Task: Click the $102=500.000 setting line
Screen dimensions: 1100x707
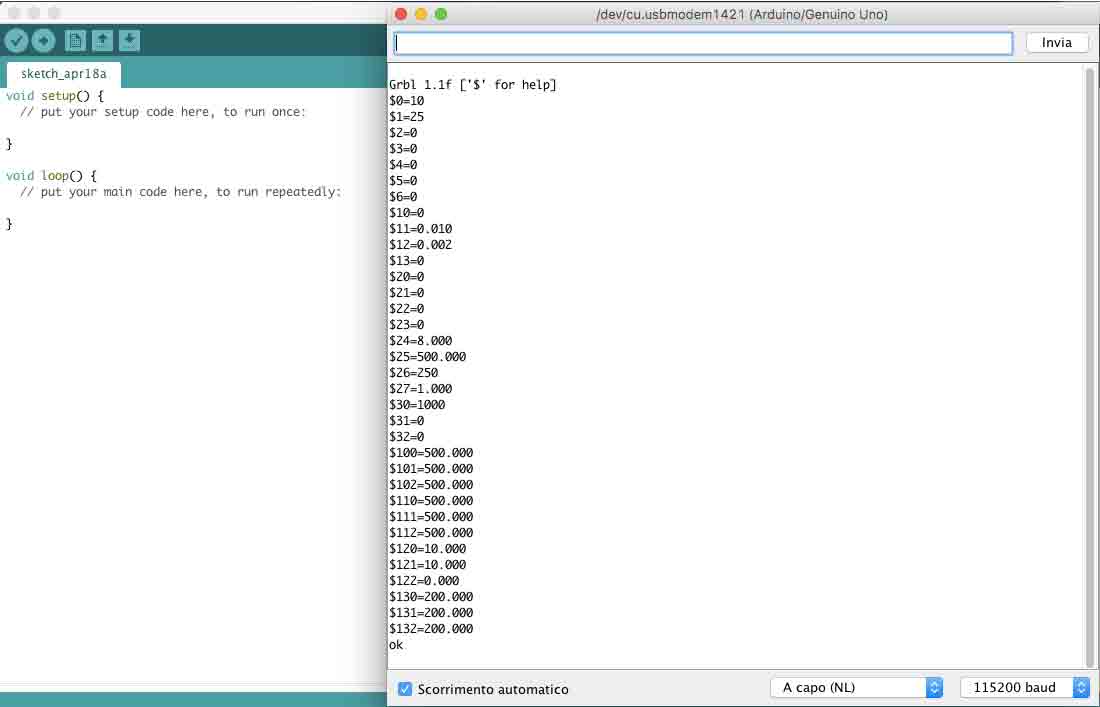Action: tap(431, 485)
